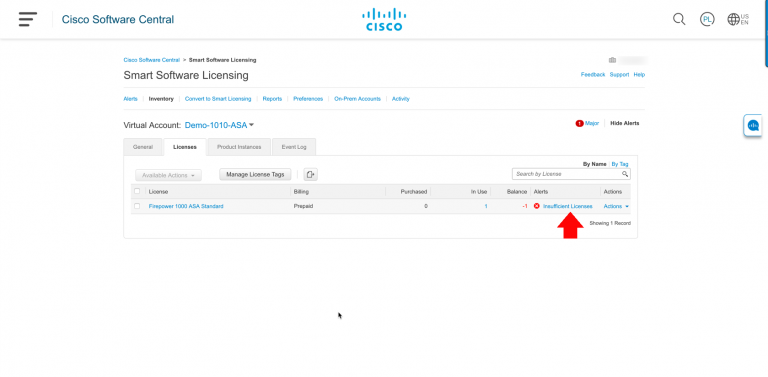Expand the Demo-1010-ASA virtual account dropdown
The width and height of the screenshot is (768, 377).
[219, 125]
